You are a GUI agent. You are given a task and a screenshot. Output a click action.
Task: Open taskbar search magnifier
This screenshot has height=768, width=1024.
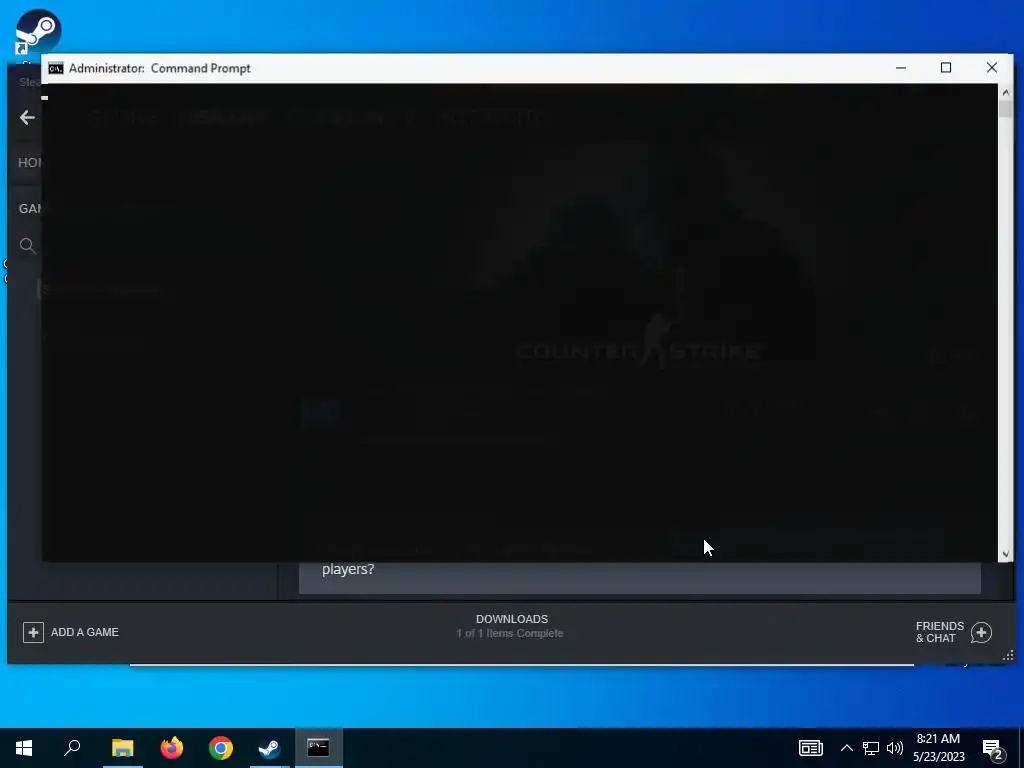tap(72, 748)
